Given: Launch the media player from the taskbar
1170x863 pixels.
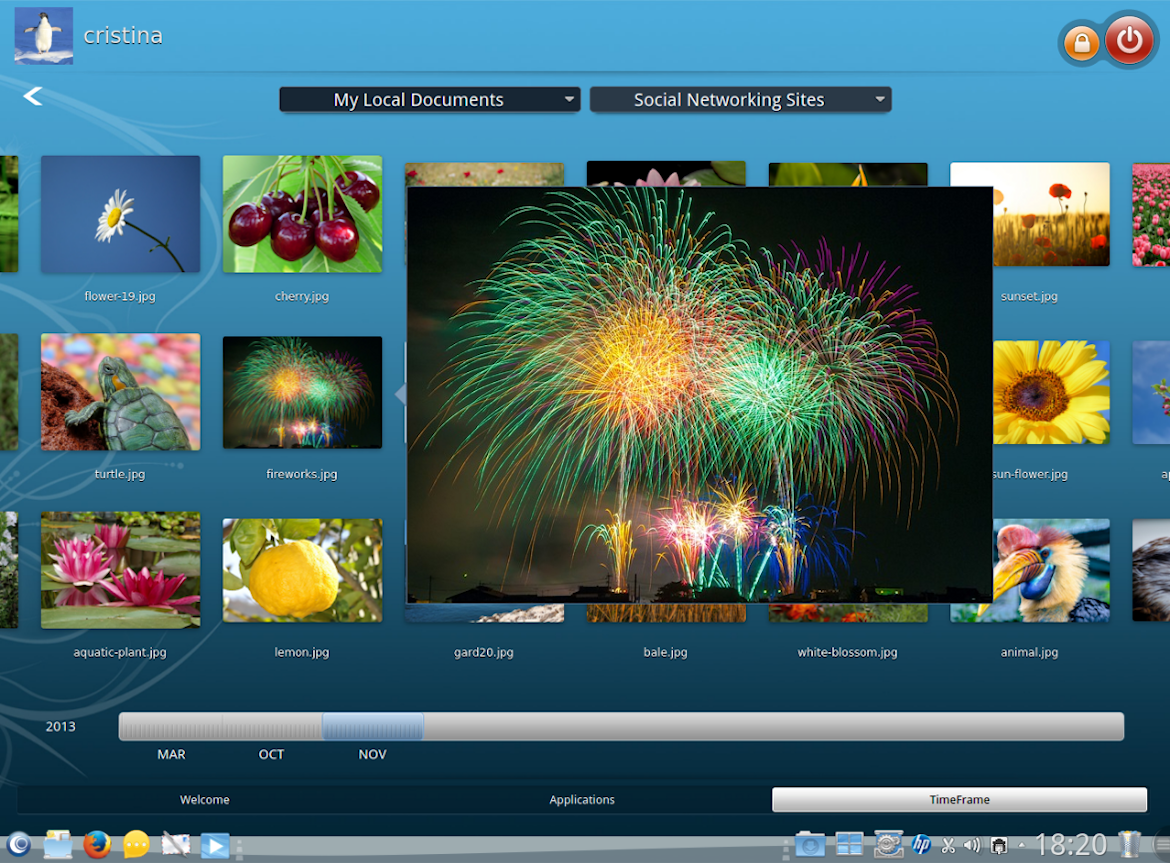Looking at the screenshot, I should (x=216, y=845).
